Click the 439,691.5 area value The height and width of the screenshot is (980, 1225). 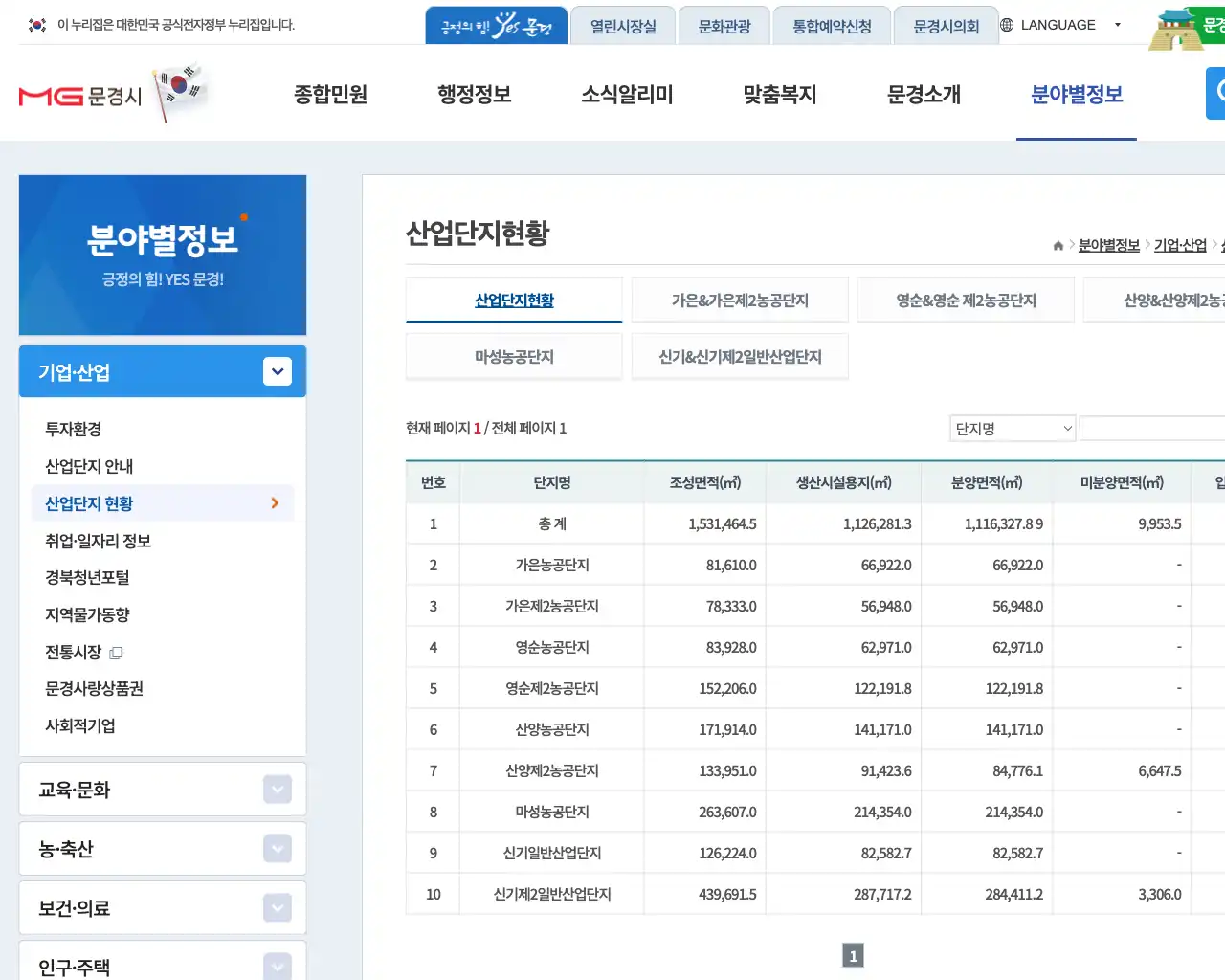727,895
